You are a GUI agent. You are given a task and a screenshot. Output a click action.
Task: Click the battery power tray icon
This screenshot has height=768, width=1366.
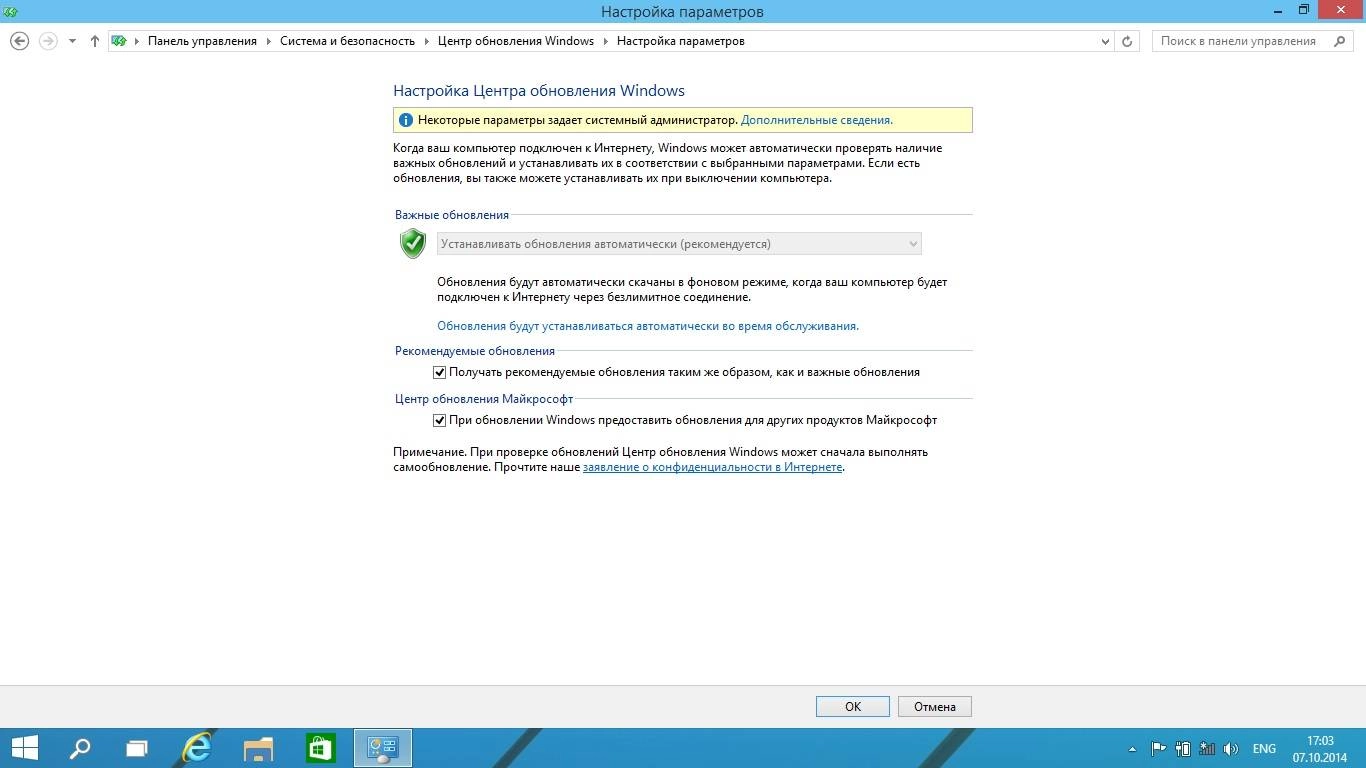[1183, 748]
